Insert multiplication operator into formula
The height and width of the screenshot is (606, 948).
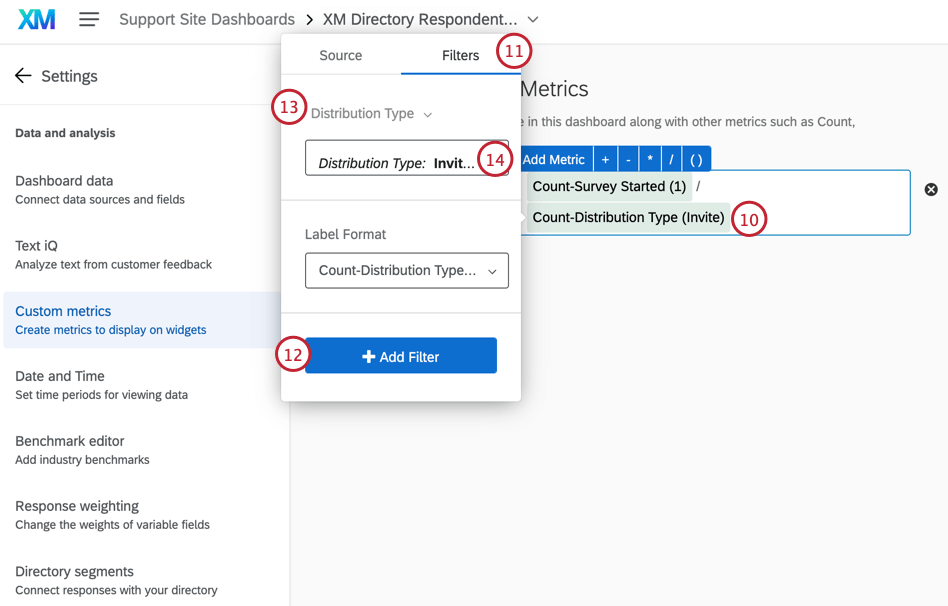click(650, 160)
